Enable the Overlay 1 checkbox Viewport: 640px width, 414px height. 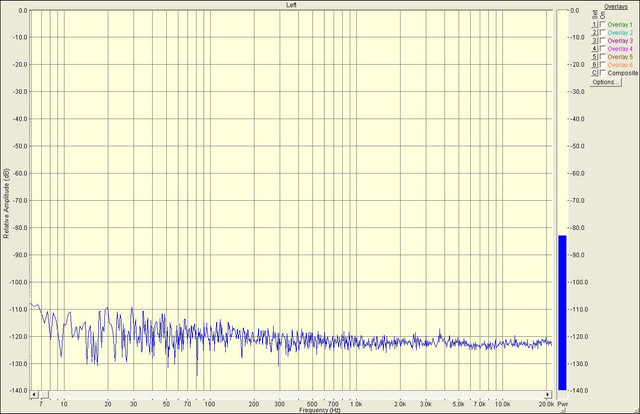pos(602,24)
